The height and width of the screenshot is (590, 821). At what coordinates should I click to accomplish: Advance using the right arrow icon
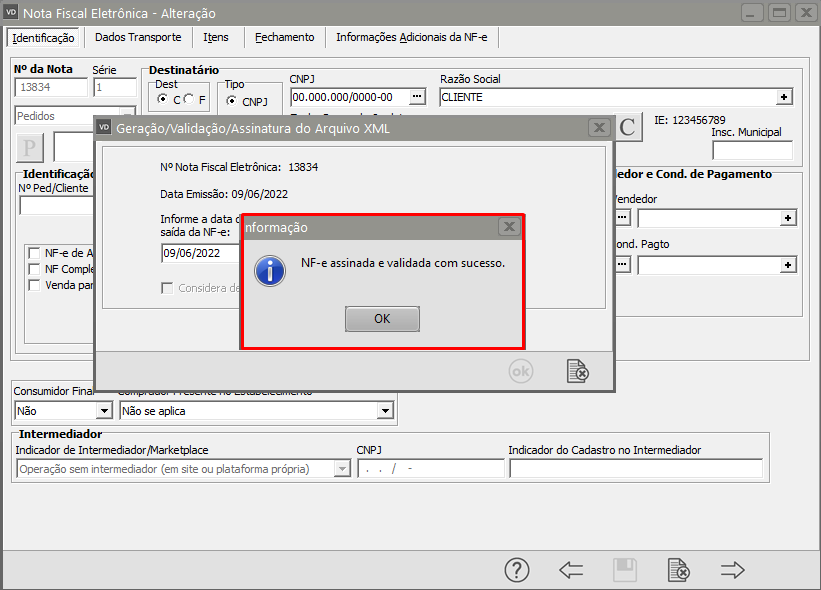pyautogui.click(x=733, y=570)
